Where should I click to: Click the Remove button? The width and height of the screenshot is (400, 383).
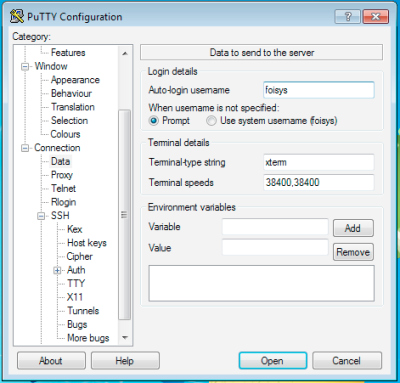tap(353, 252)
